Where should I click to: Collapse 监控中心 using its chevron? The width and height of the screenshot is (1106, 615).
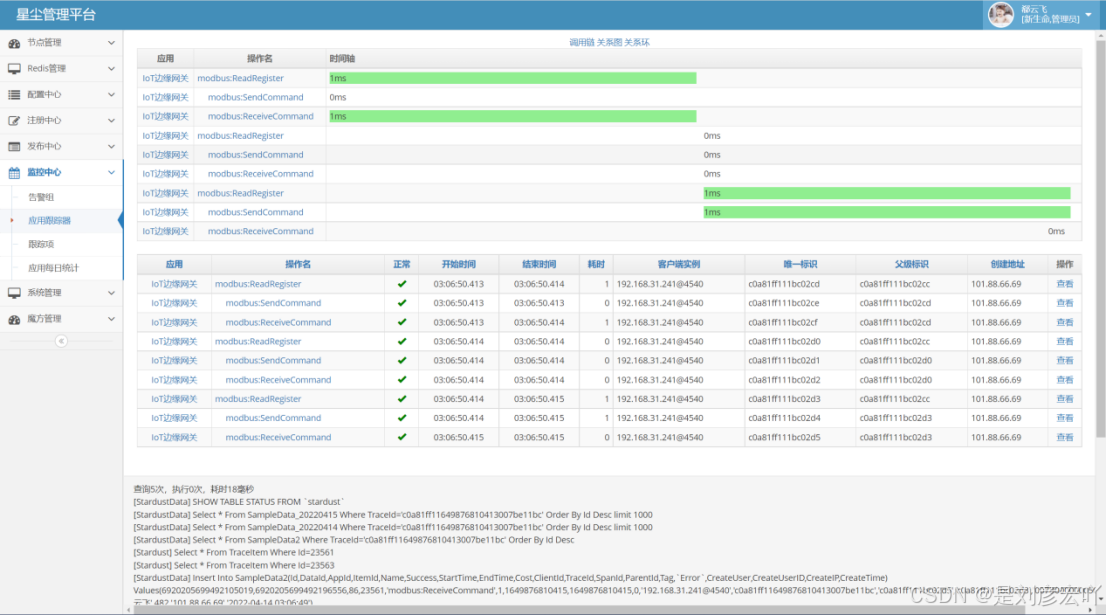click(111, 173)
